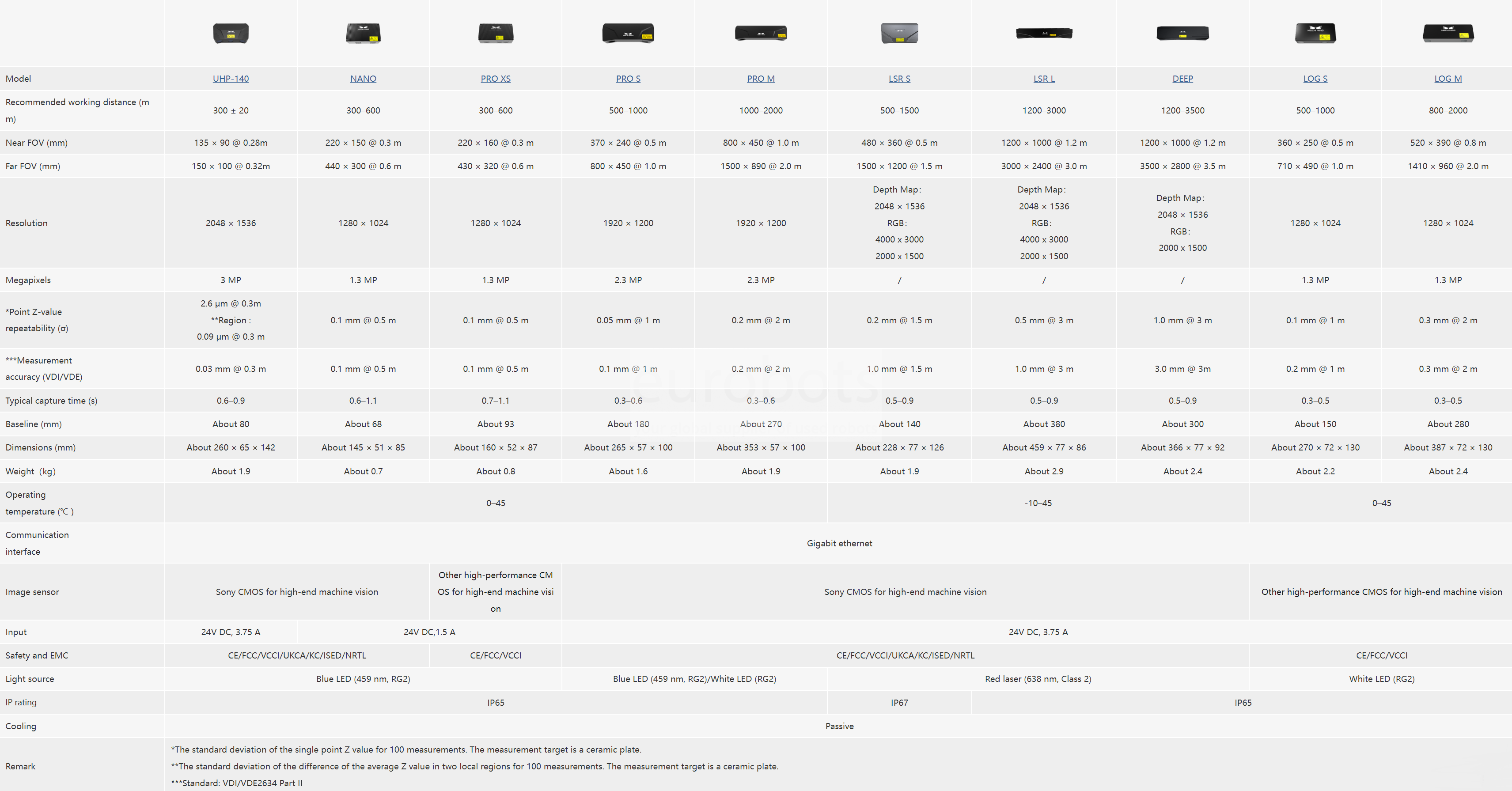Screen dimensions: 1512x791
Task: Open the LSR S model link
Action: 899,79
